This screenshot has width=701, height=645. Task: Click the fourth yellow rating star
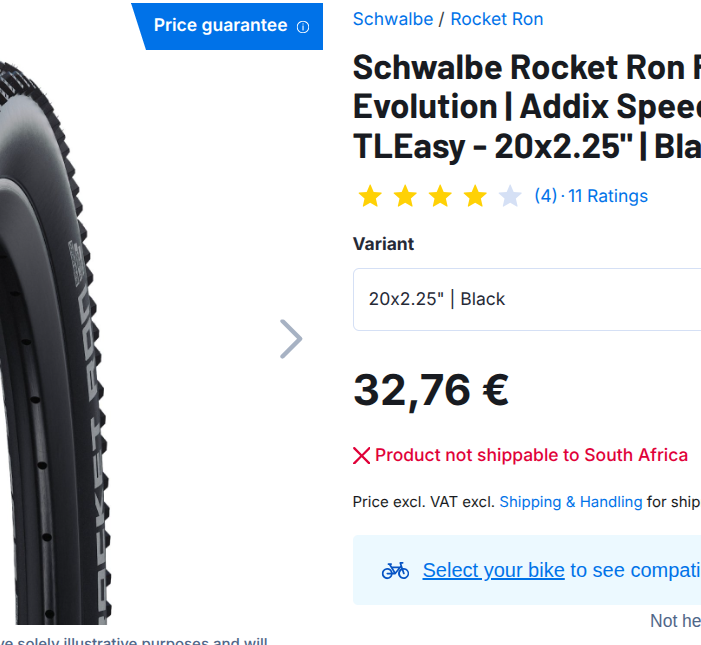point(475,196)
